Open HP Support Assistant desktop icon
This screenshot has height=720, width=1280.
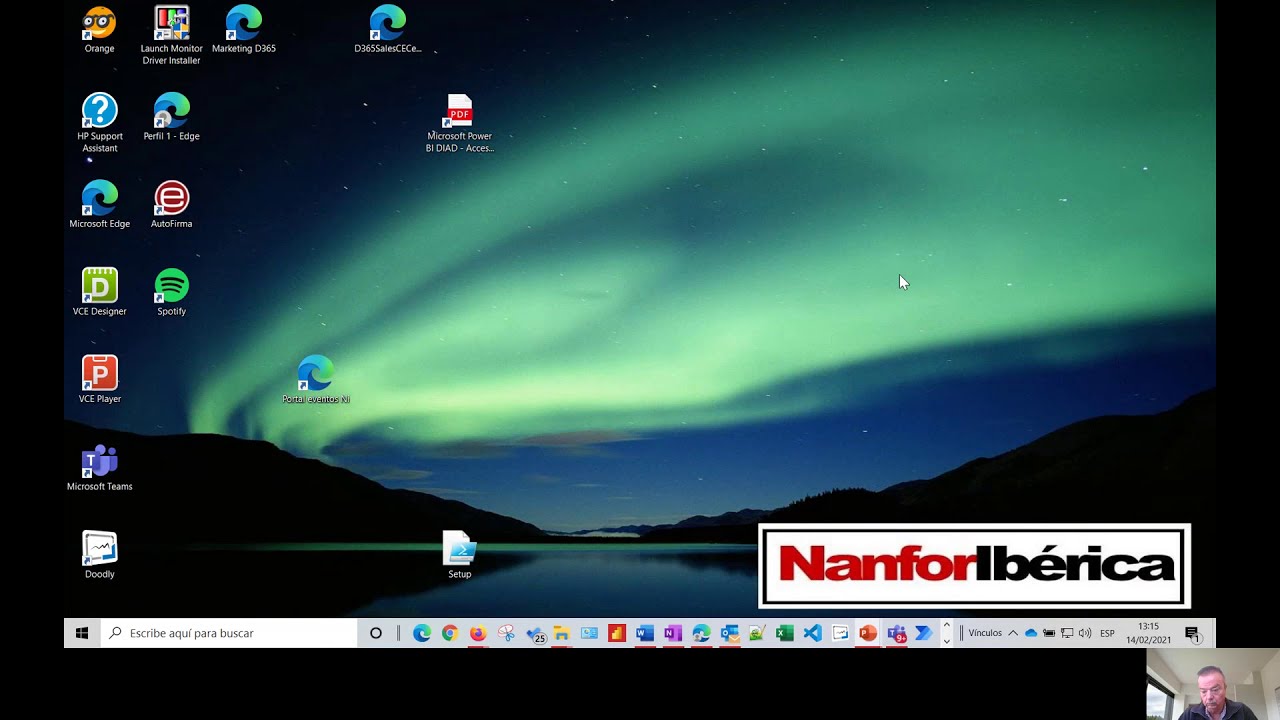coord(99,123)
